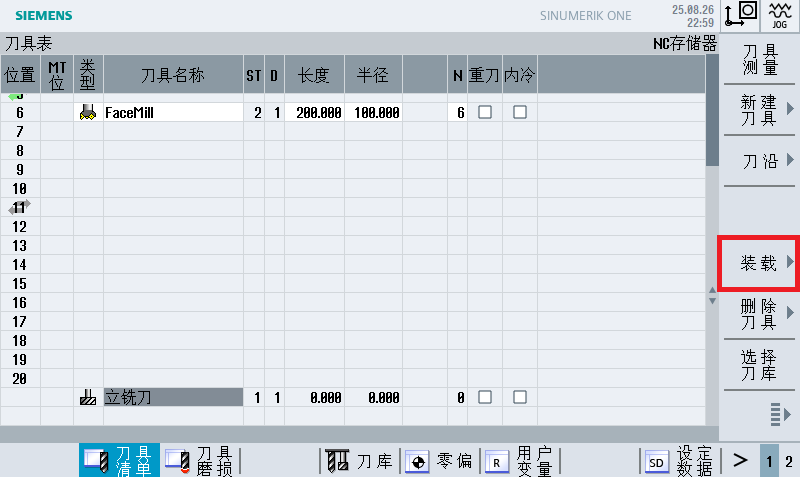Click the NC存储器 label

pos(685,43)
